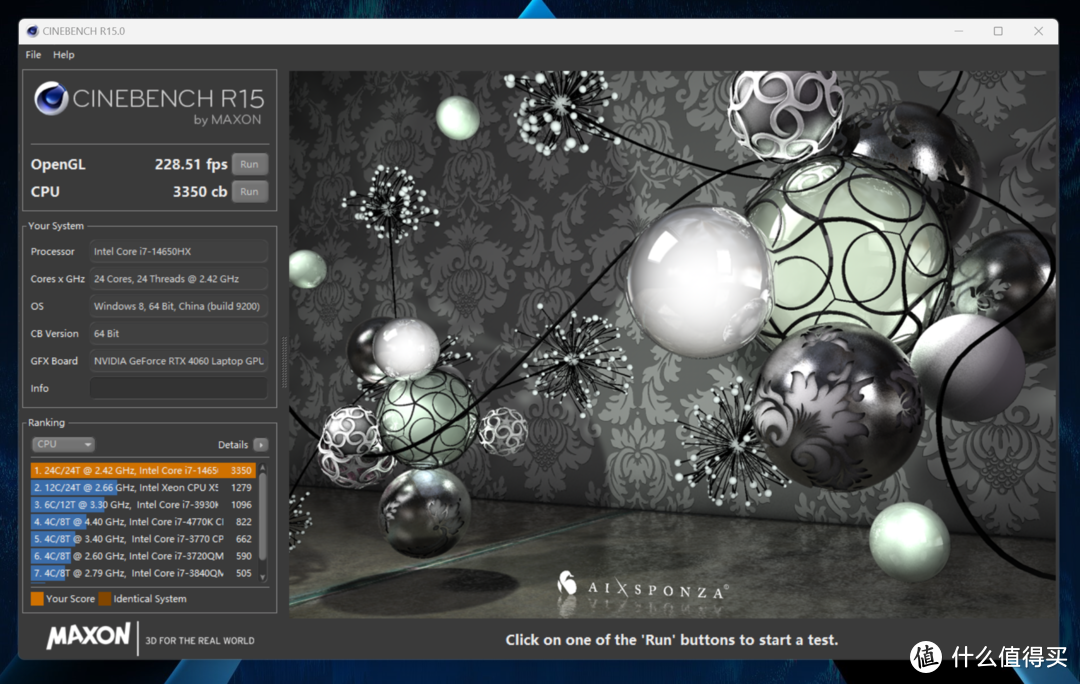Click the ranking list scroll down arrow
Viewport: 1080px width, 684px height.
[262, 577]
